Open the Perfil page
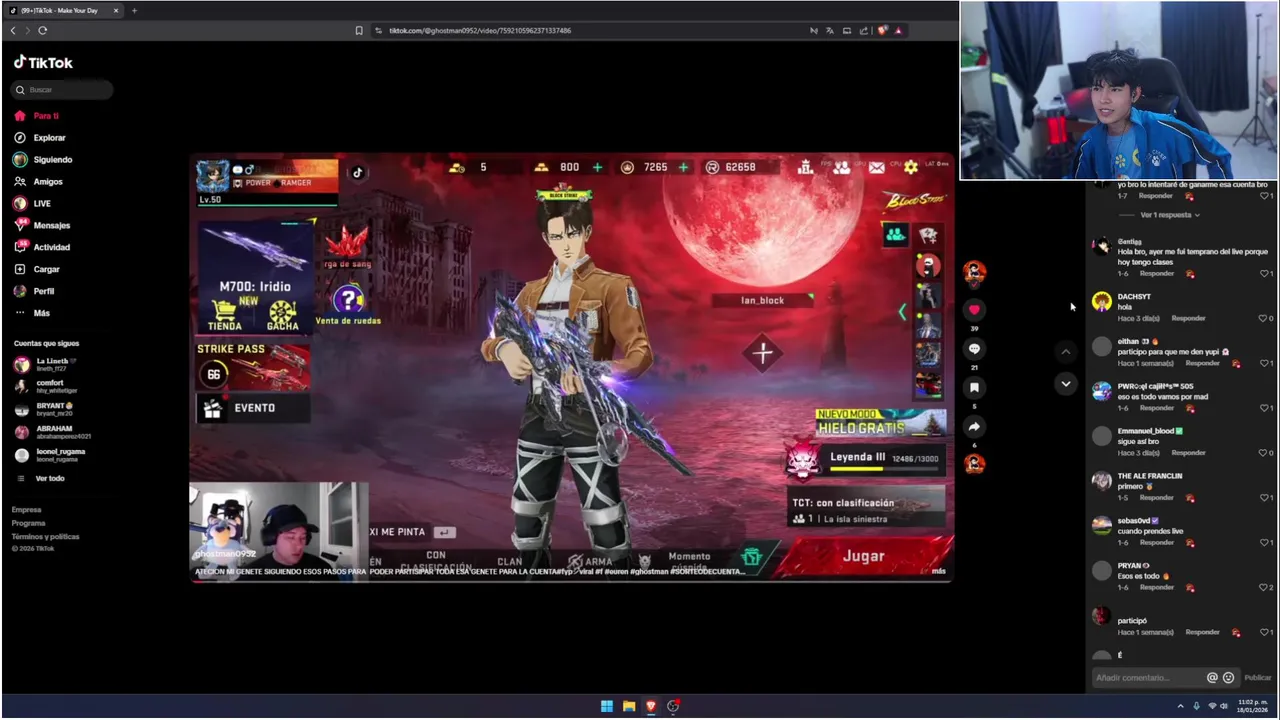The image size is (1280, 720). click(43, 292)
